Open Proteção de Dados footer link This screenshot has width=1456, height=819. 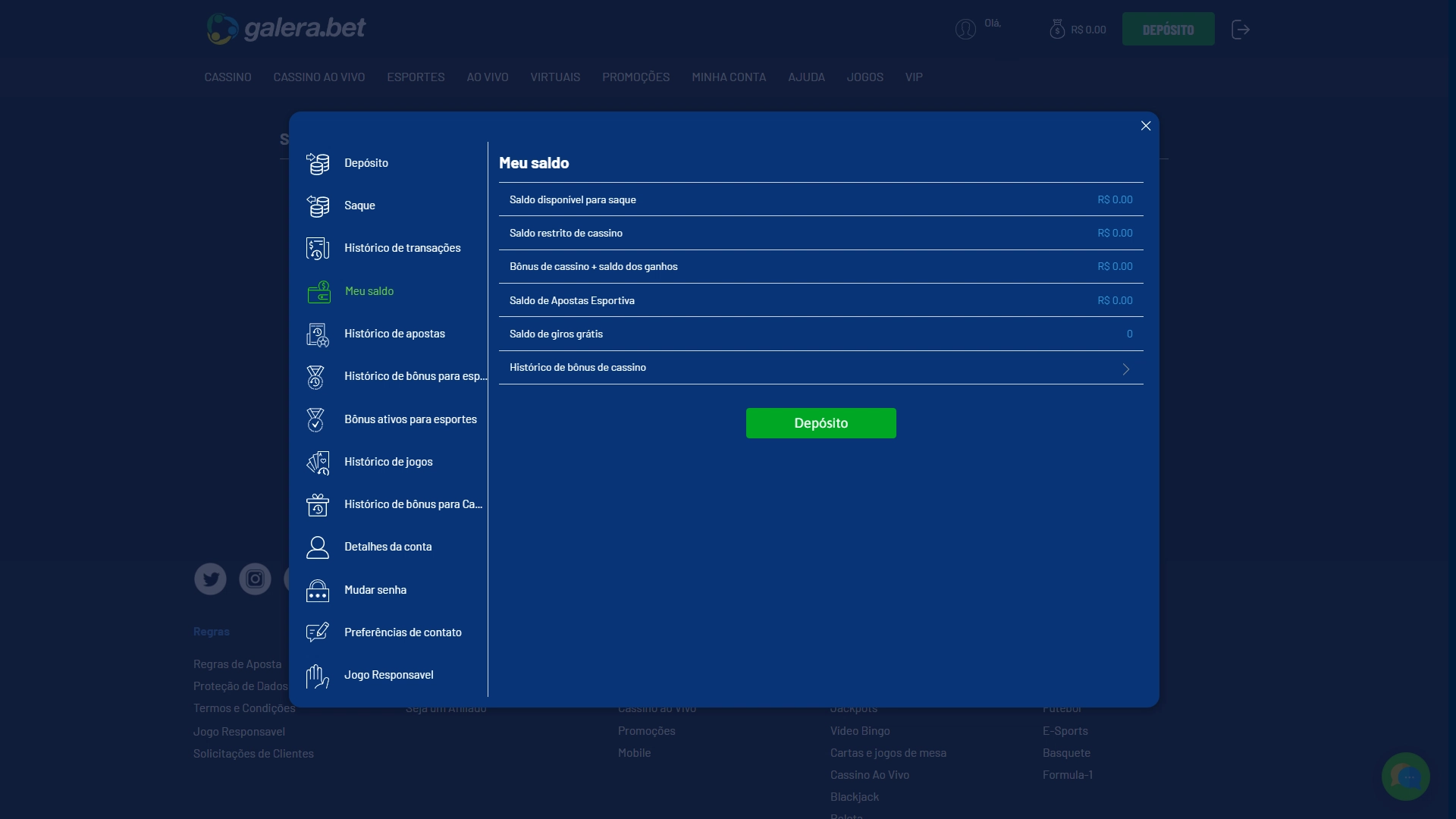[240, 686]
